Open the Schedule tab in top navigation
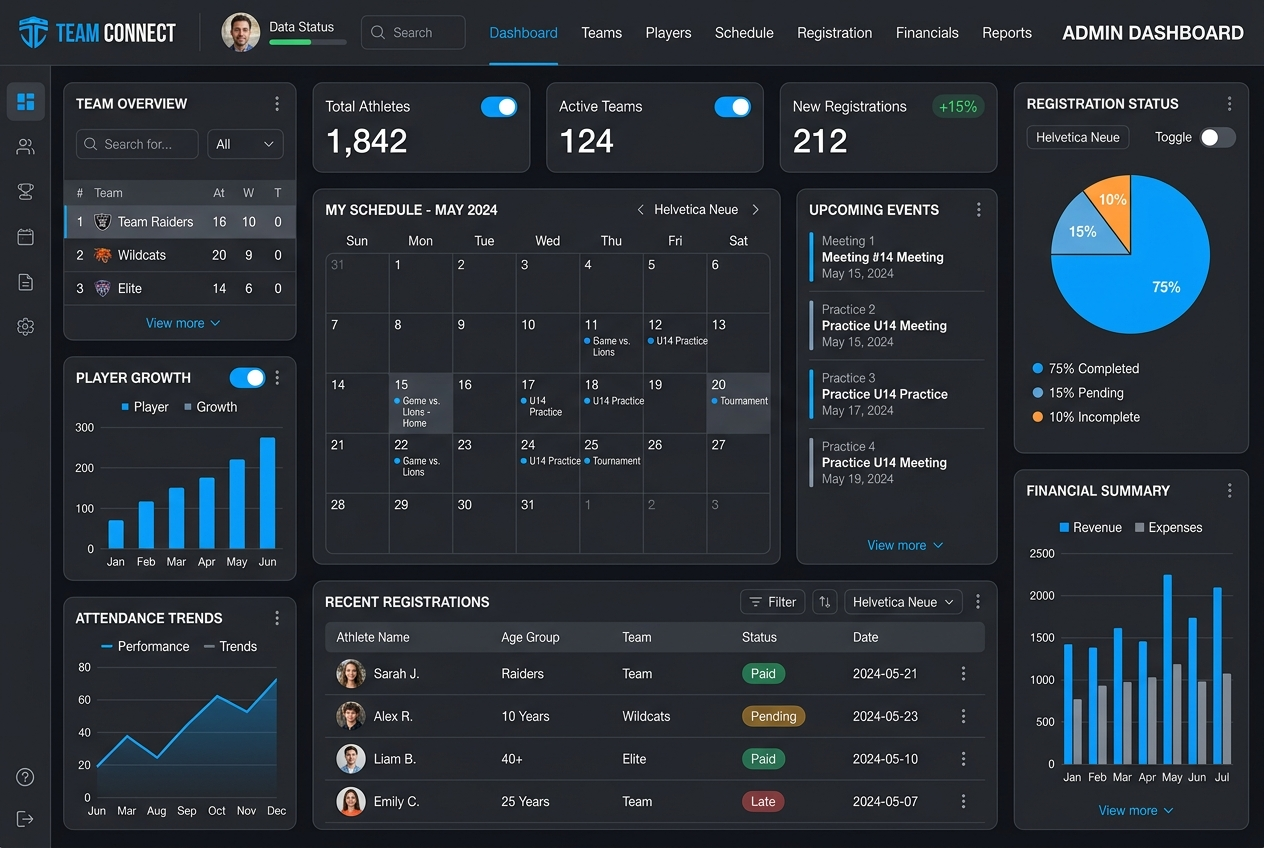Viewport: 1264px width, 848px height. pyautogui.click(x=744, y=33)
